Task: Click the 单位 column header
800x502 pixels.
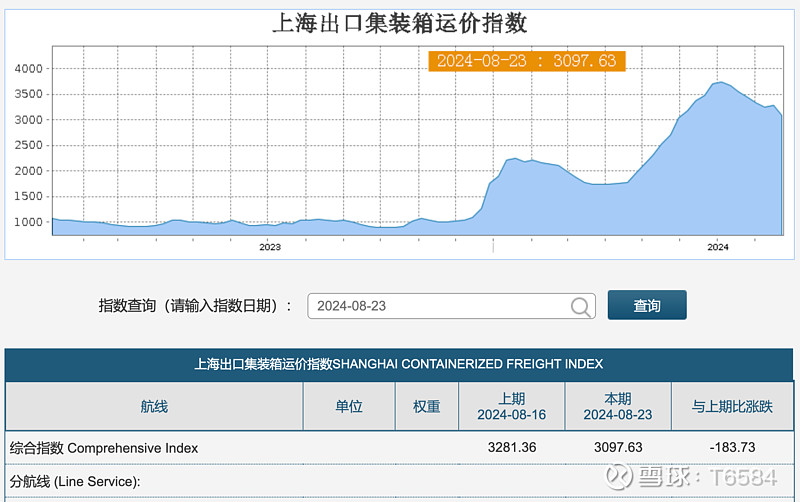Action: click(349, 407)
